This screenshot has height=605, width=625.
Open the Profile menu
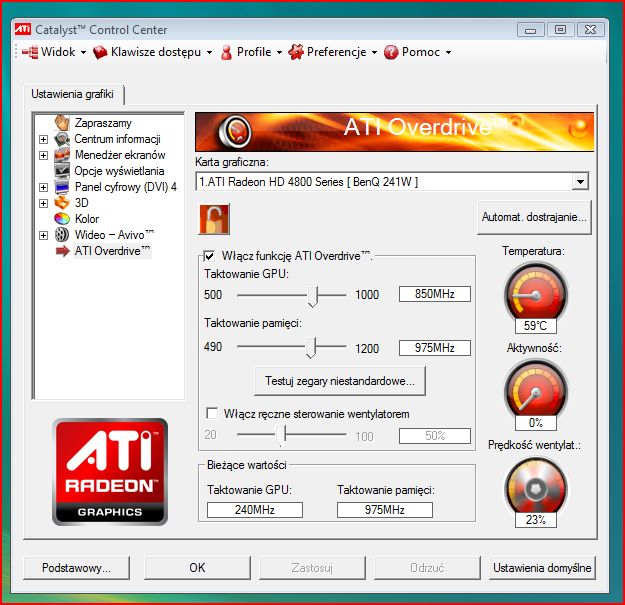(251, 52)
